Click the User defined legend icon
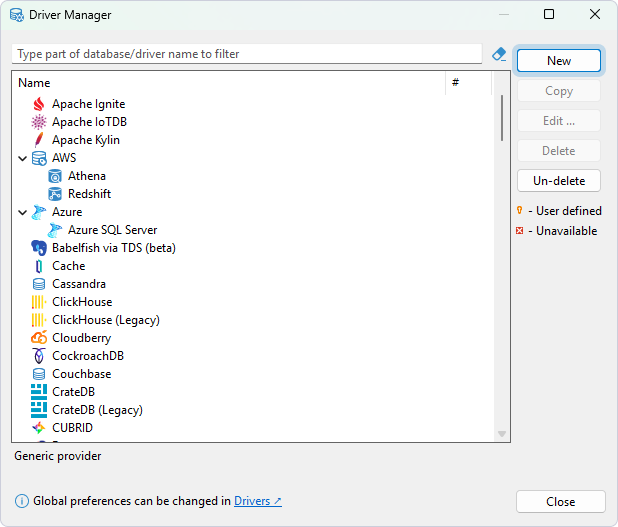This screenshot has width=618, height=527. click(x=519, y=210)
